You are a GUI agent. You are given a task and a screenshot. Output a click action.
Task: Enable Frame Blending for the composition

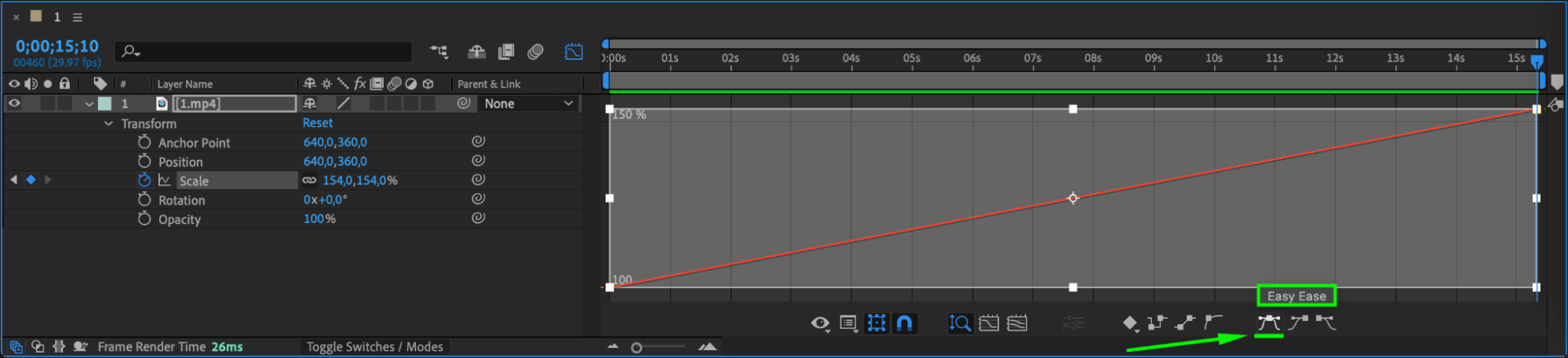tap(506, 52)
